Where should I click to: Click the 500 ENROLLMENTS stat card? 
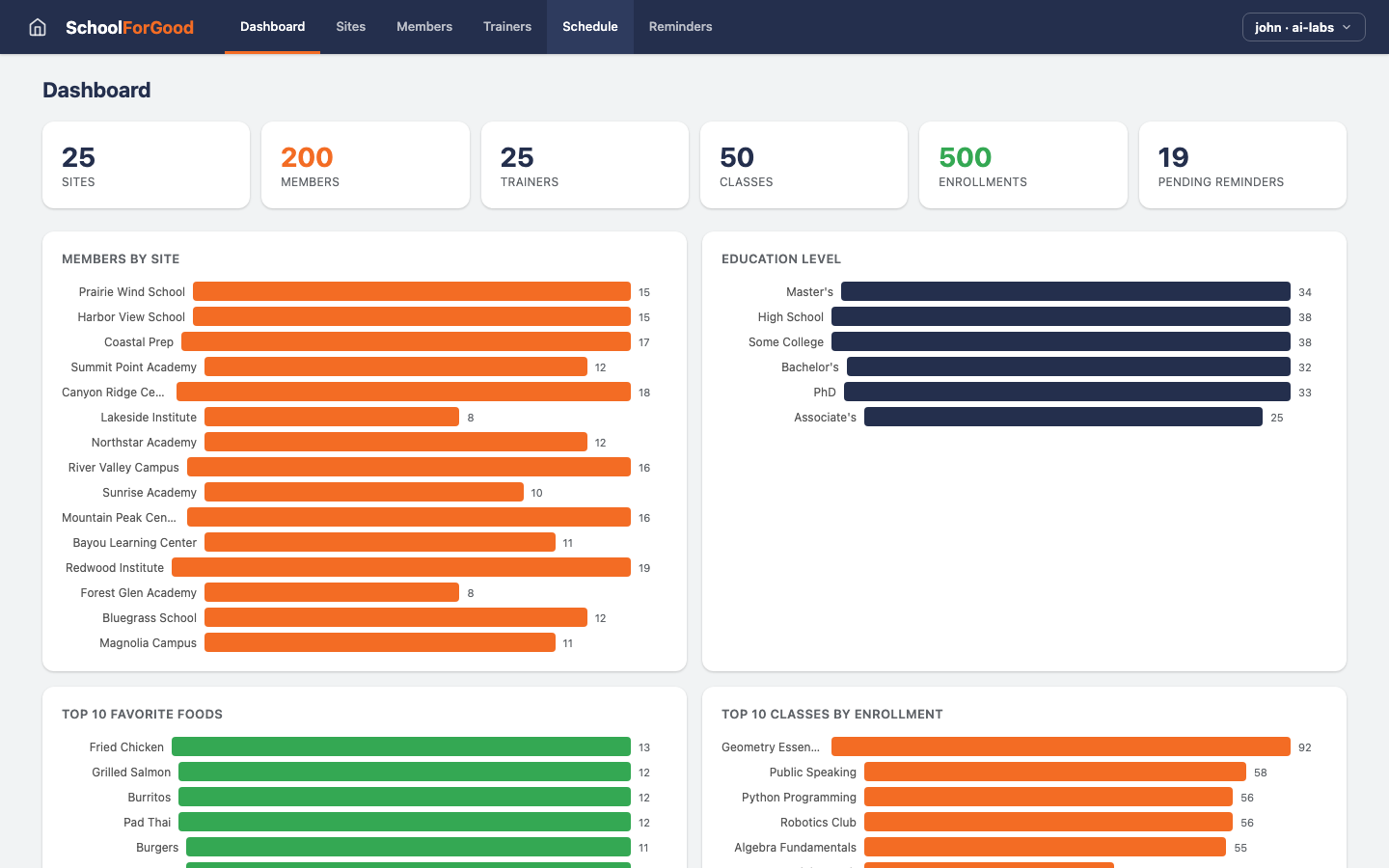click(x=1022, y=164)
